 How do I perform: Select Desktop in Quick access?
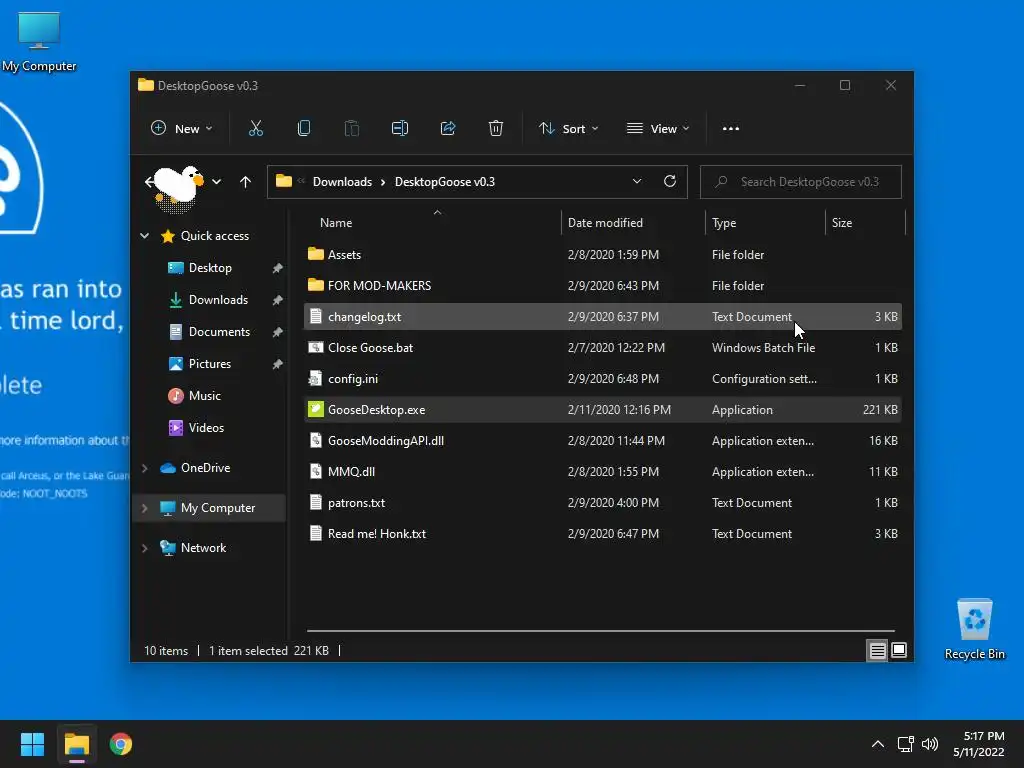pyautogui.click(x=209, y=268)
